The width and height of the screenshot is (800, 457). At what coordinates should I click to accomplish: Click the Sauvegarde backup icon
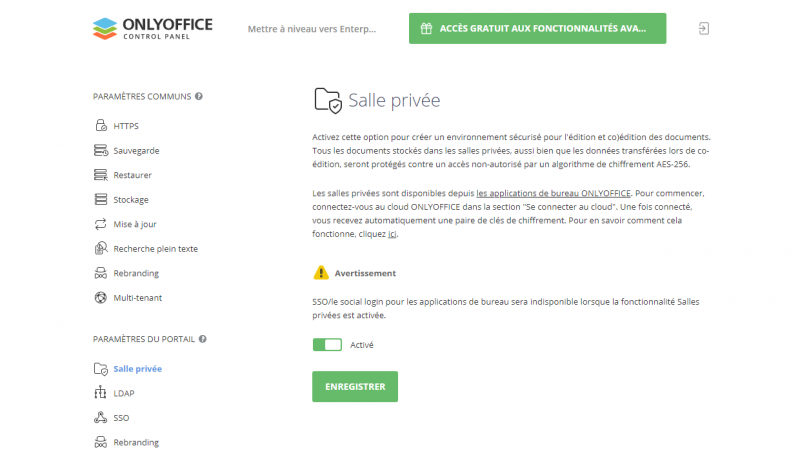(100, 151)
